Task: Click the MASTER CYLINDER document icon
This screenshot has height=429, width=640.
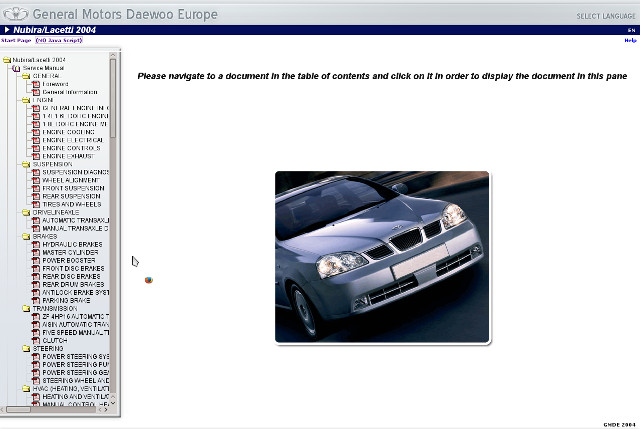Action: [x=36, y=252]
